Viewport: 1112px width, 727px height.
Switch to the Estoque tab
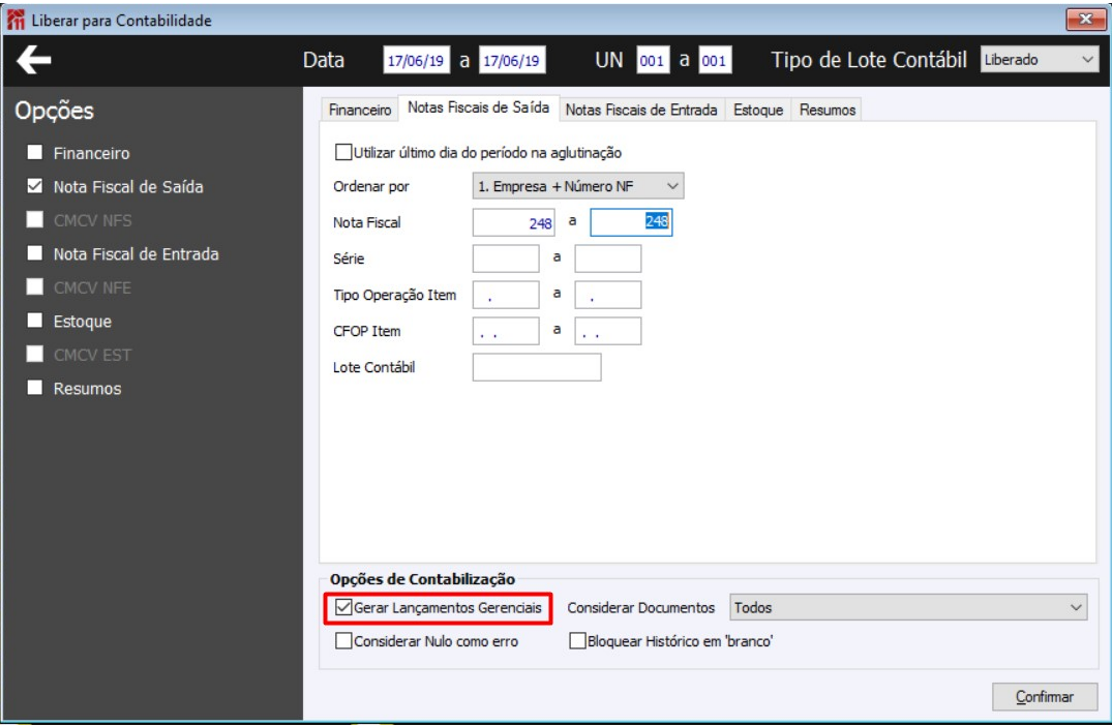758,110
